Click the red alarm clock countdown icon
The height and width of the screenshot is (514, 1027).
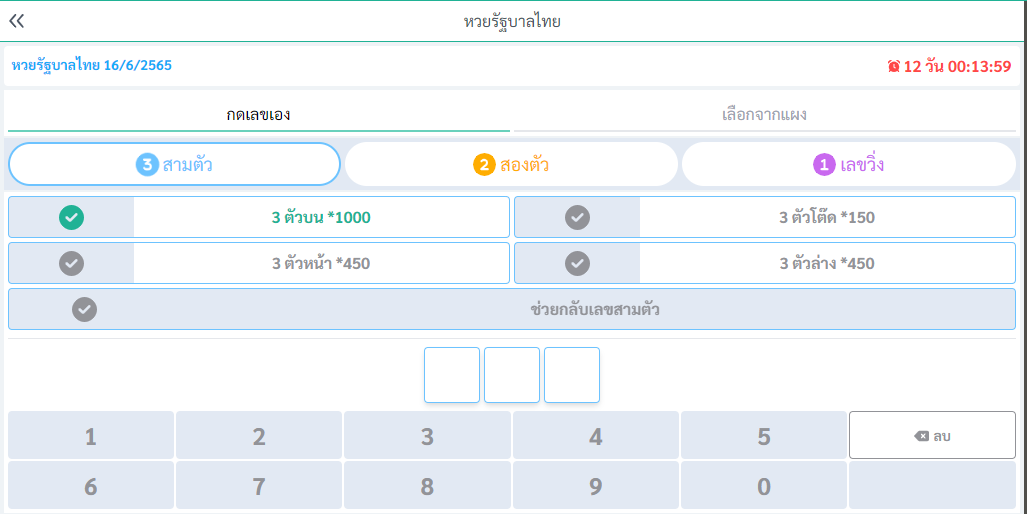[x=893, y=66]
